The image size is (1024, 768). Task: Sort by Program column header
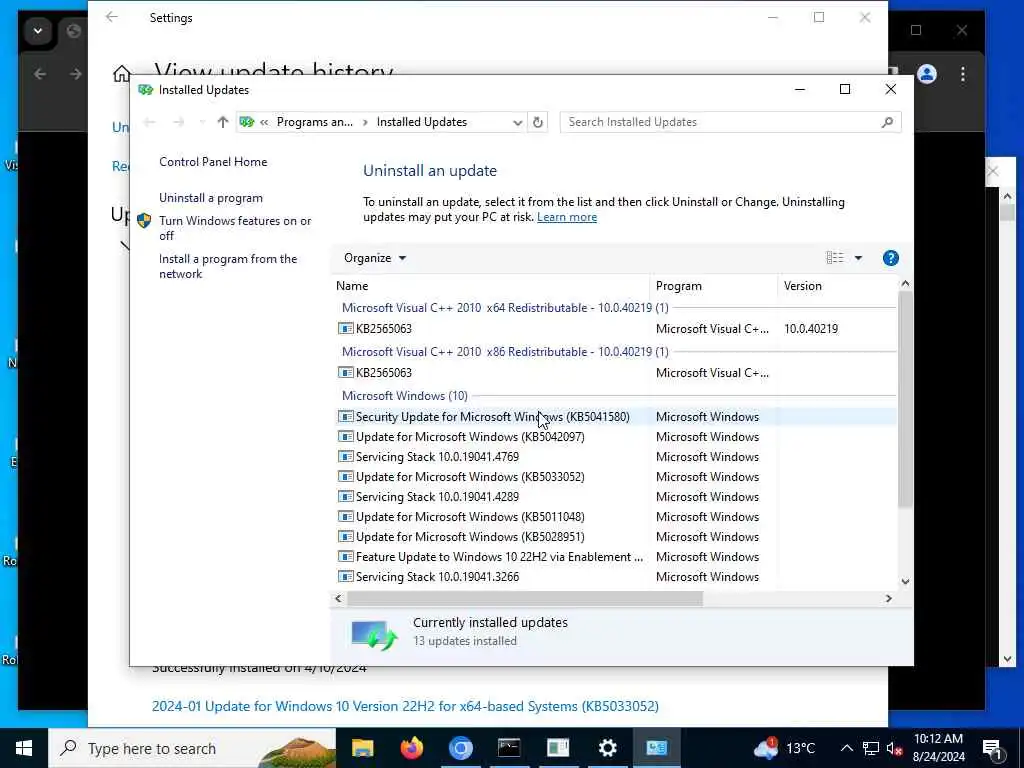[x=713, y=286]
